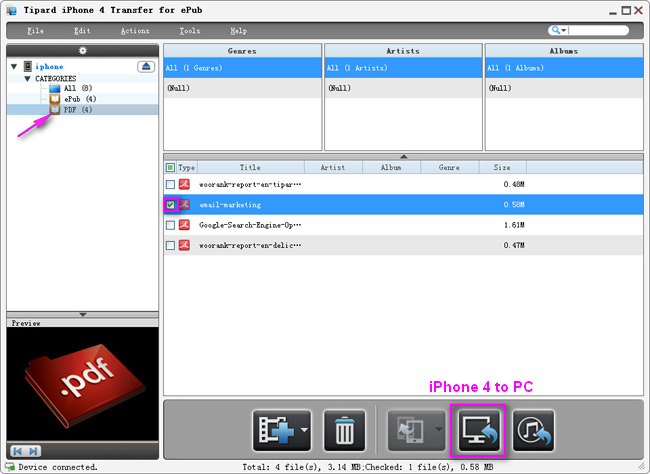
Task: Select the iphone device label
Action: pos(49,66)
